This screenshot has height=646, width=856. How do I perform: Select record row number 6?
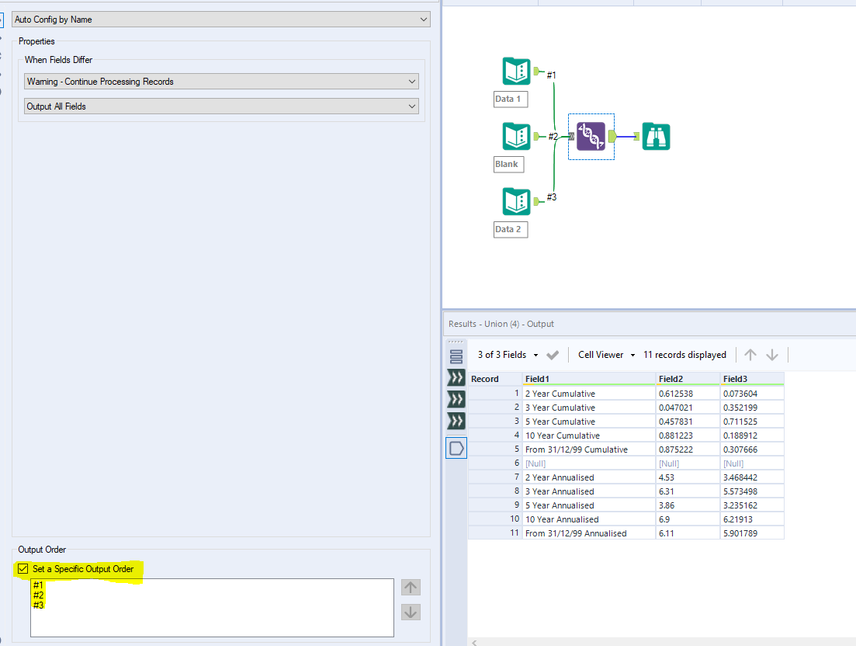point(495,463)
